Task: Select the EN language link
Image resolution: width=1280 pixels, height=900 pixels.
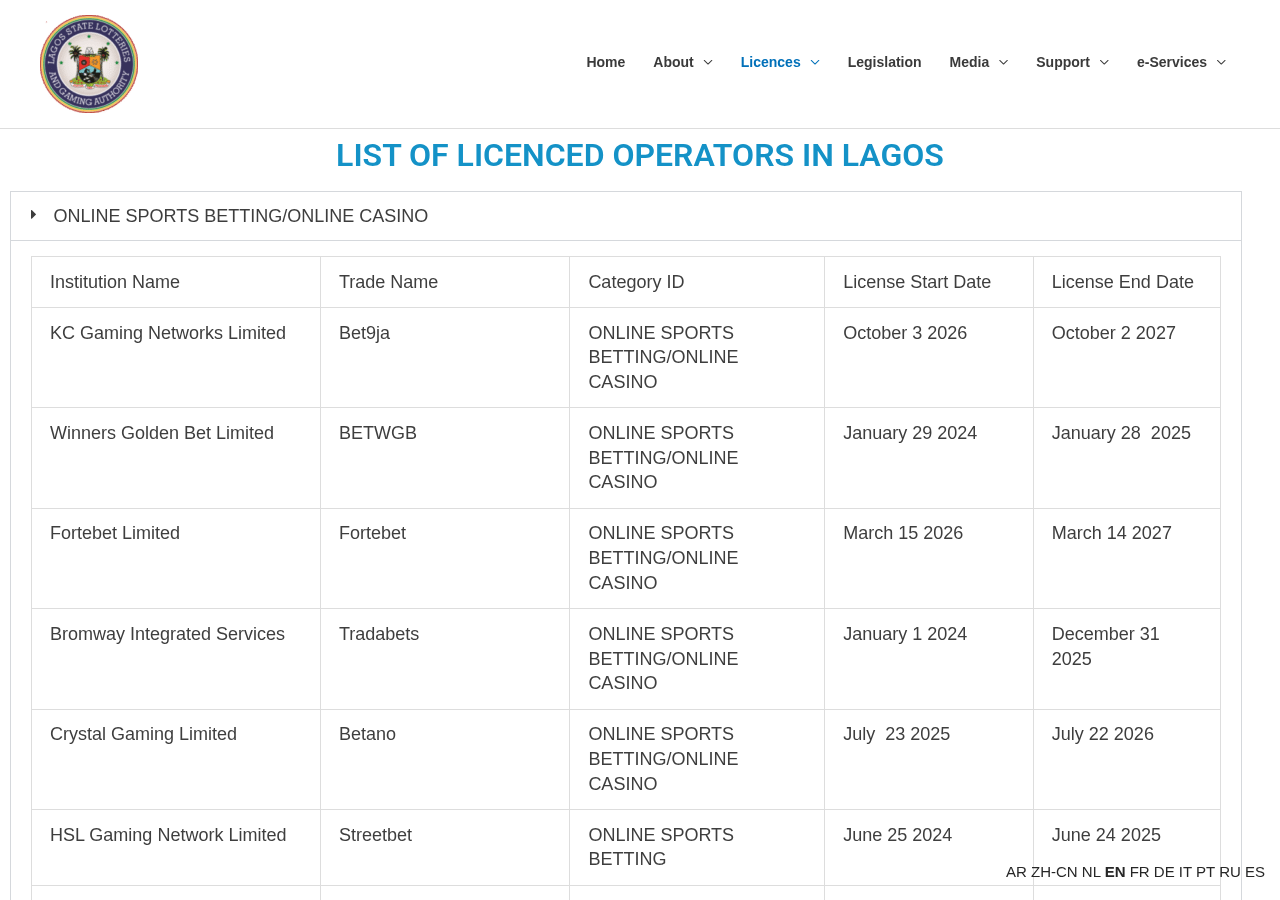Action: (x=1115, y=872)
